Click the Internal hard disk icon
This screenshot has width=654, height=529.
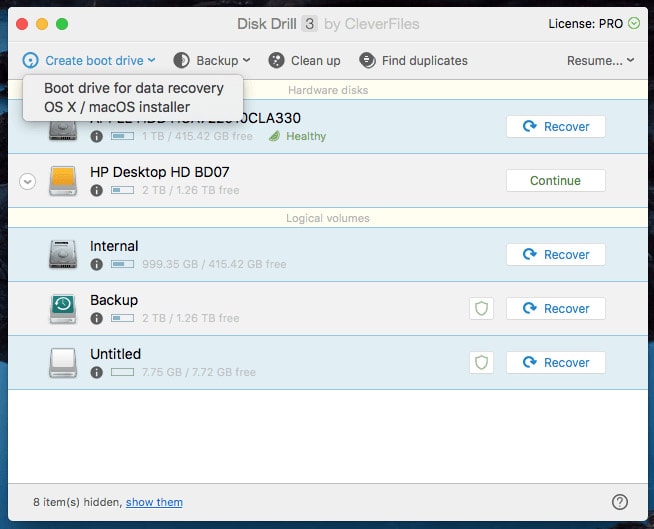(x=63, y=254)
